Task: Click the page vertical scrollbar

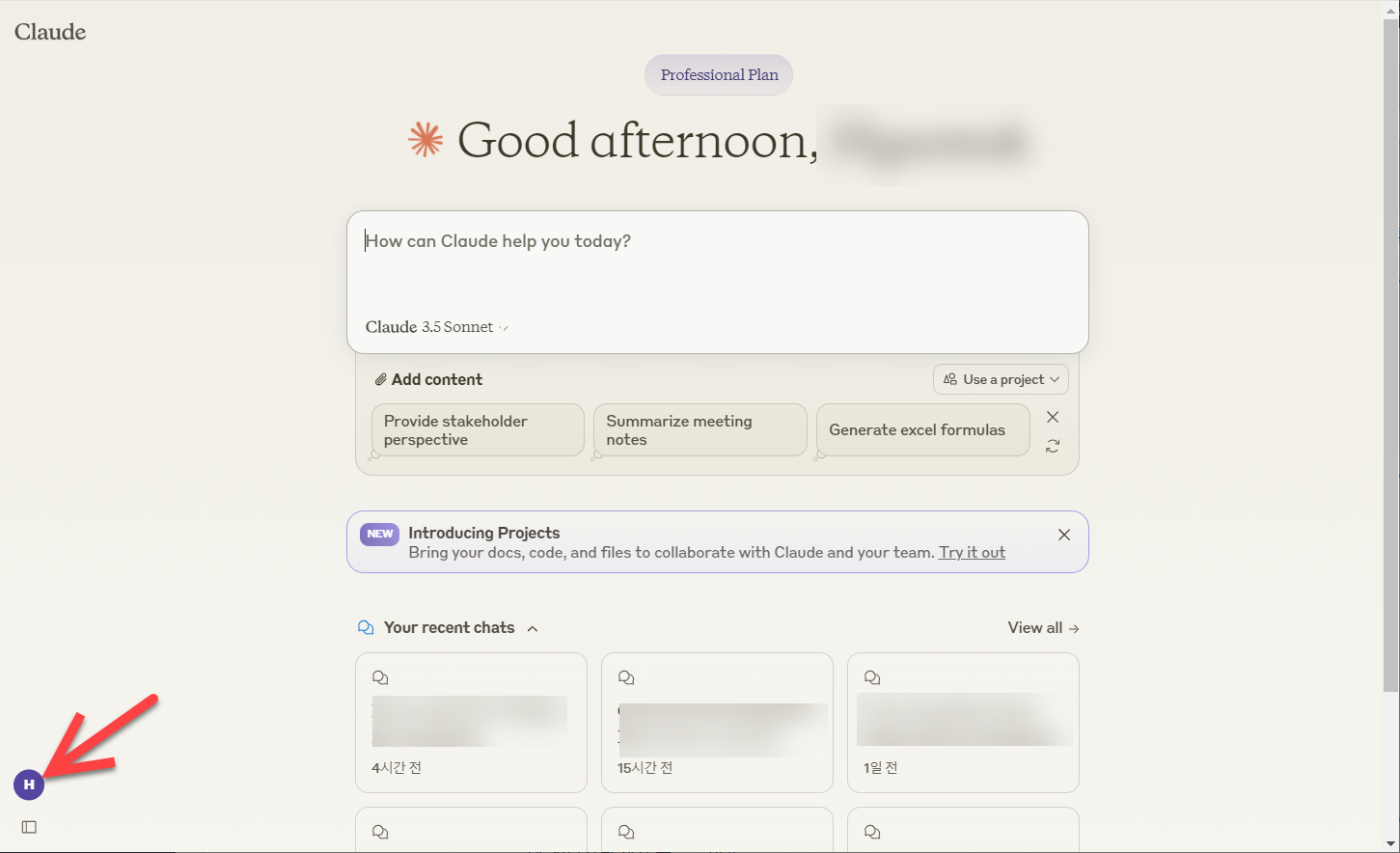Action: click(x=1391, y=355)
